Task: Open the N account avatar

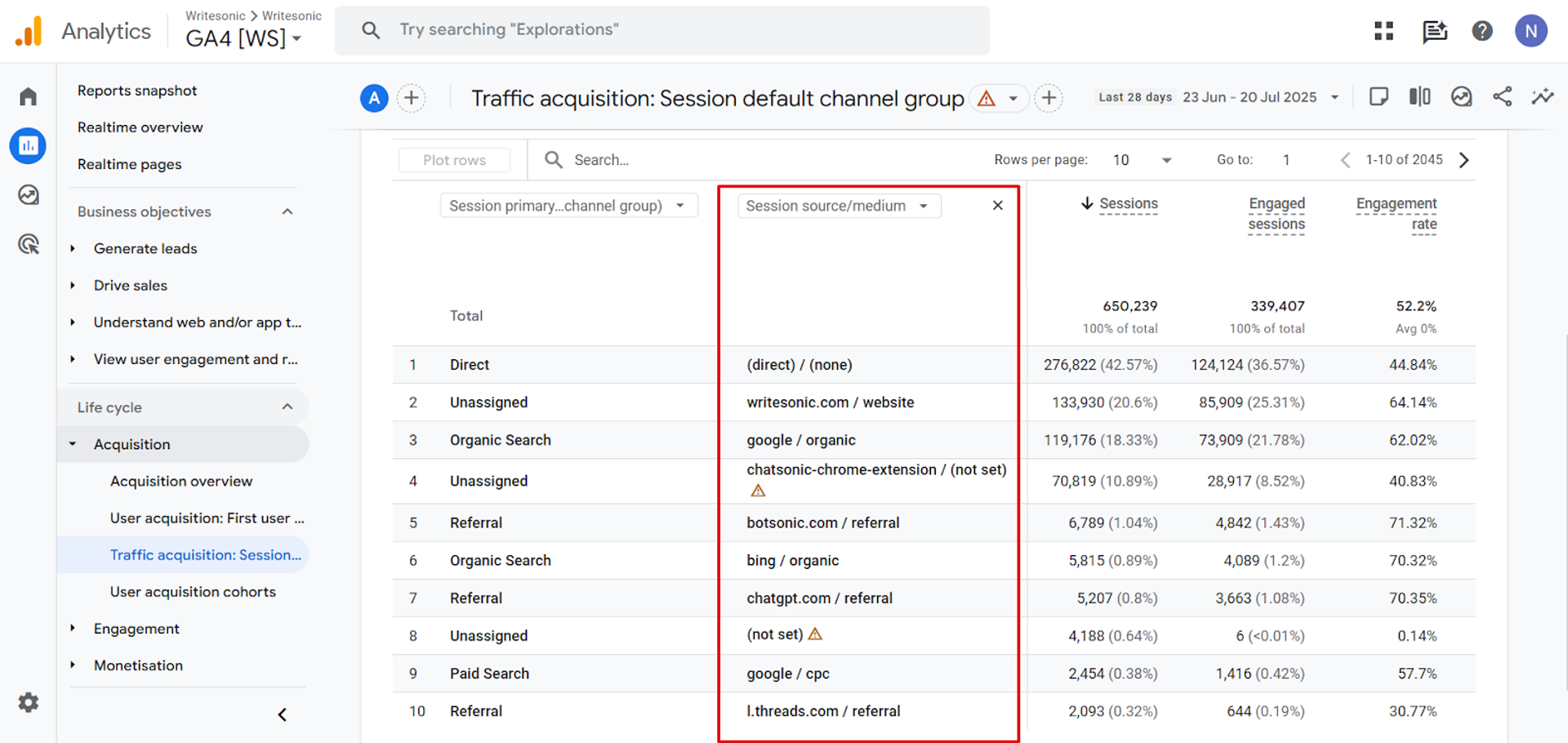Action: click(x=1531, y=31)
